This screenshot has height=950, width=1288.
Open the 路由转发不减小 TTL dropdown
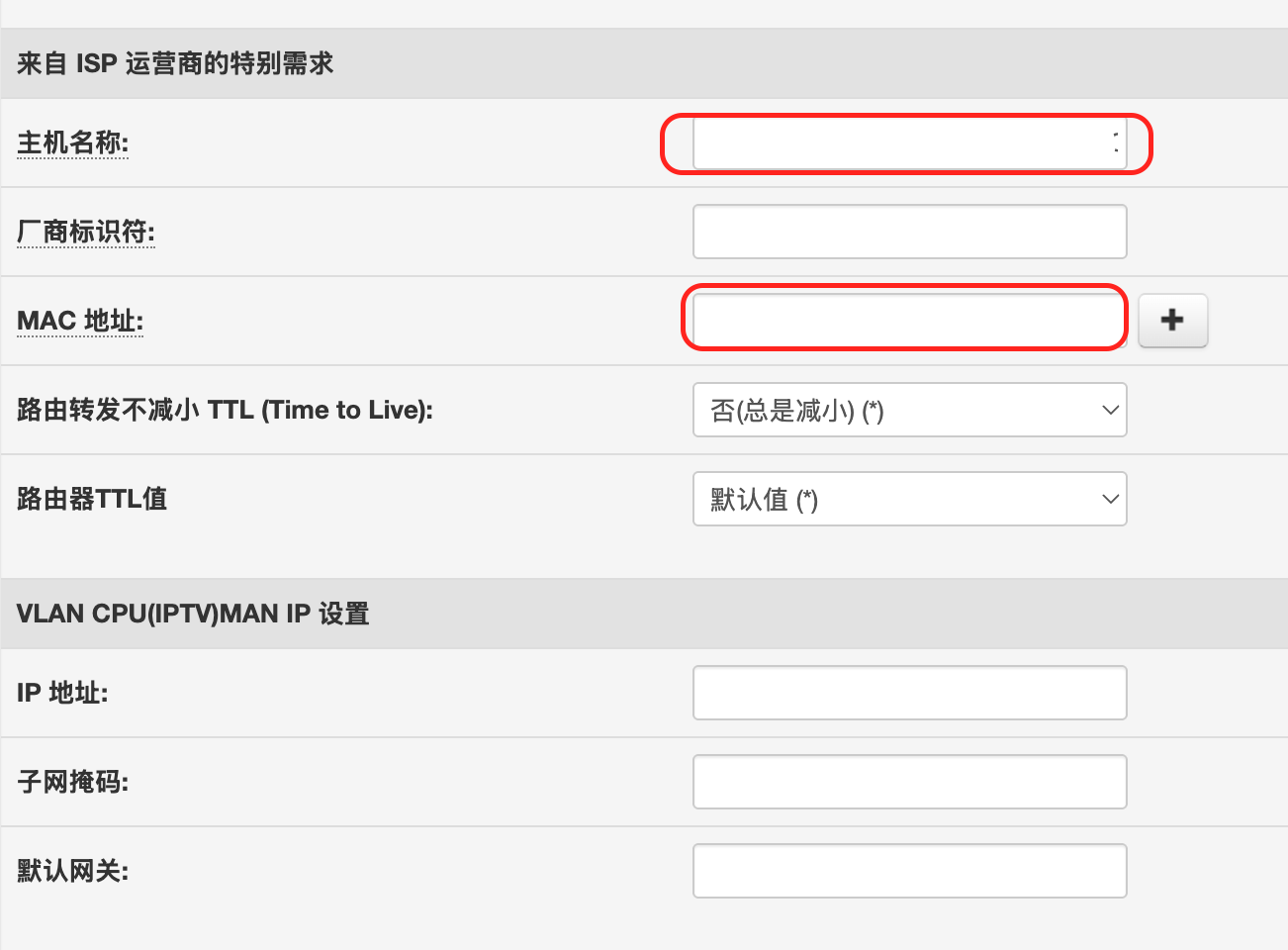pos(909,410)
